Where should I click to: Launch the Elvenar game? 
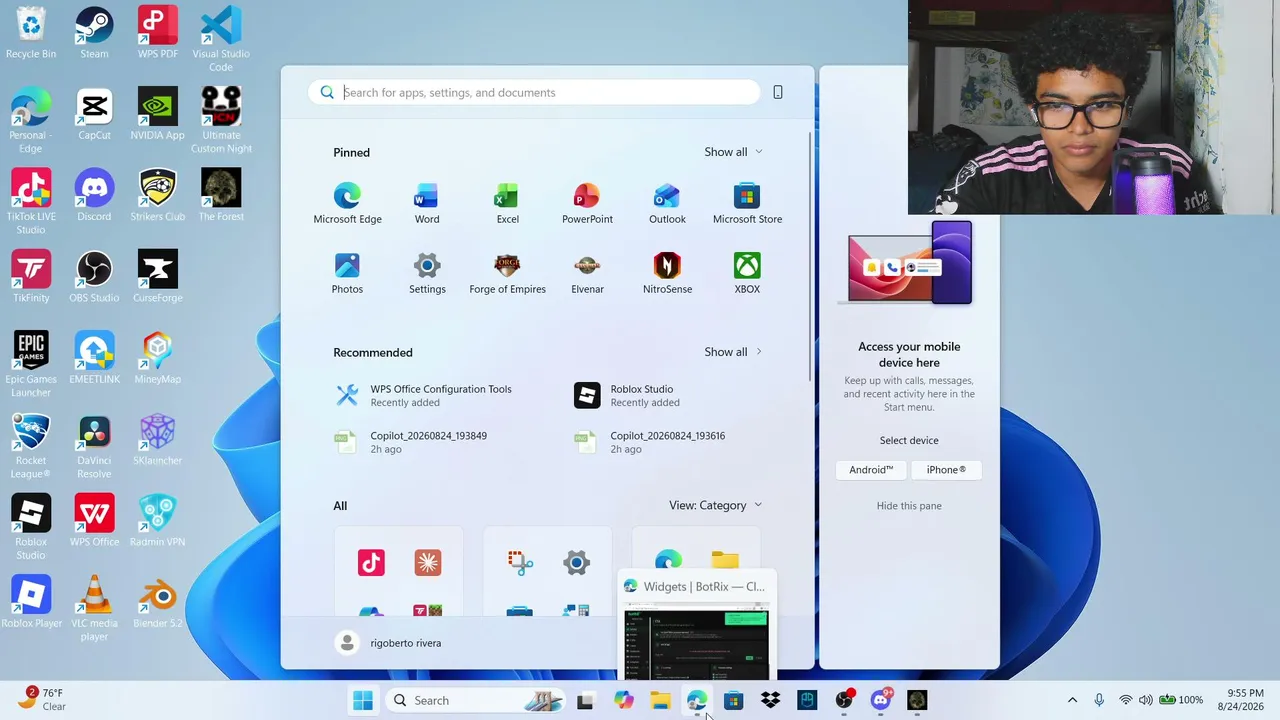pos(587,274)
